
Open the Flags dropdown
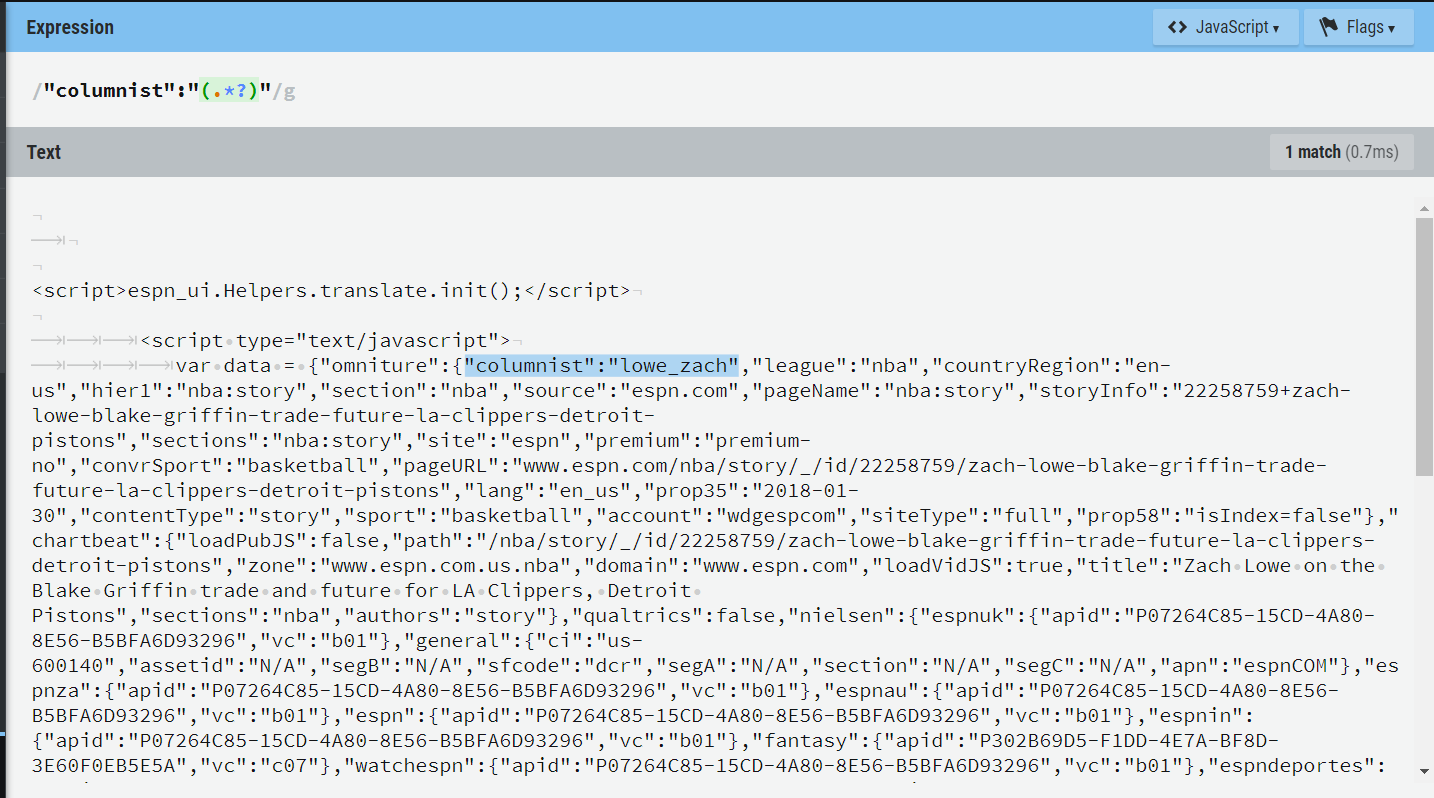pyautogui.click(x=1359, y=27)
